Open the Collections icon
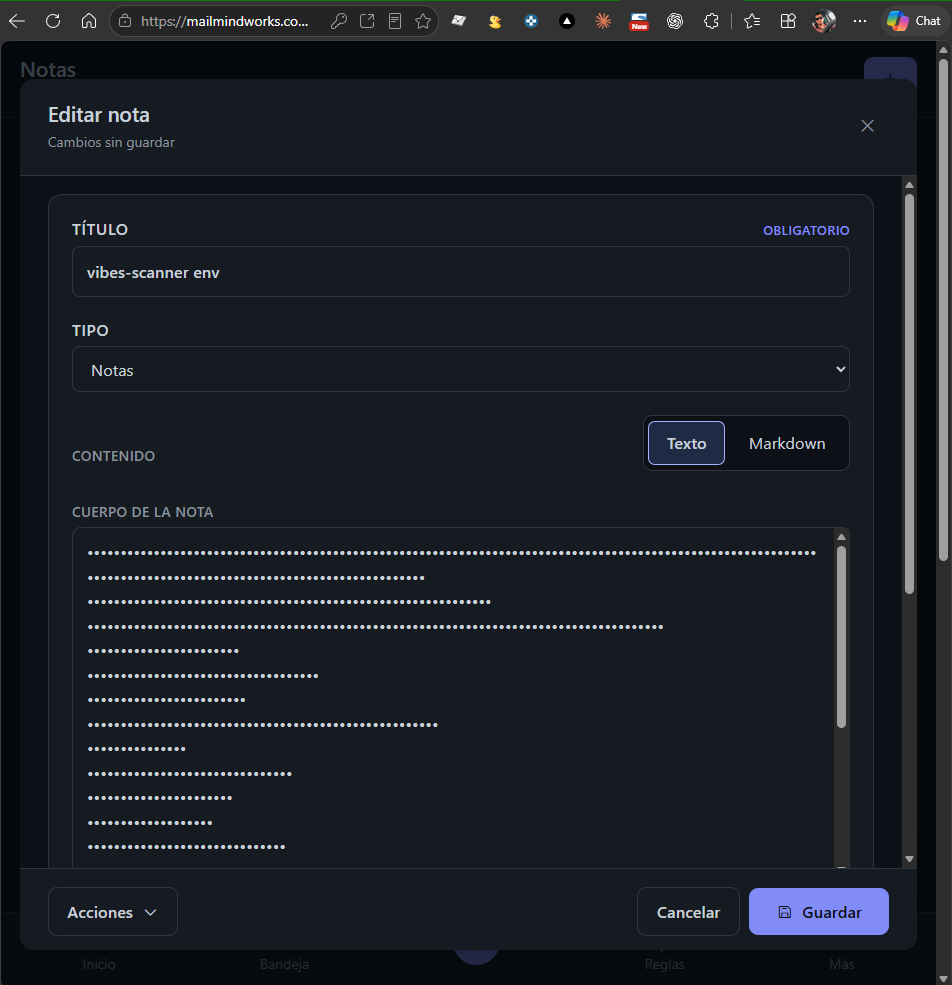The image size is (952, 985). click(788, 21)
